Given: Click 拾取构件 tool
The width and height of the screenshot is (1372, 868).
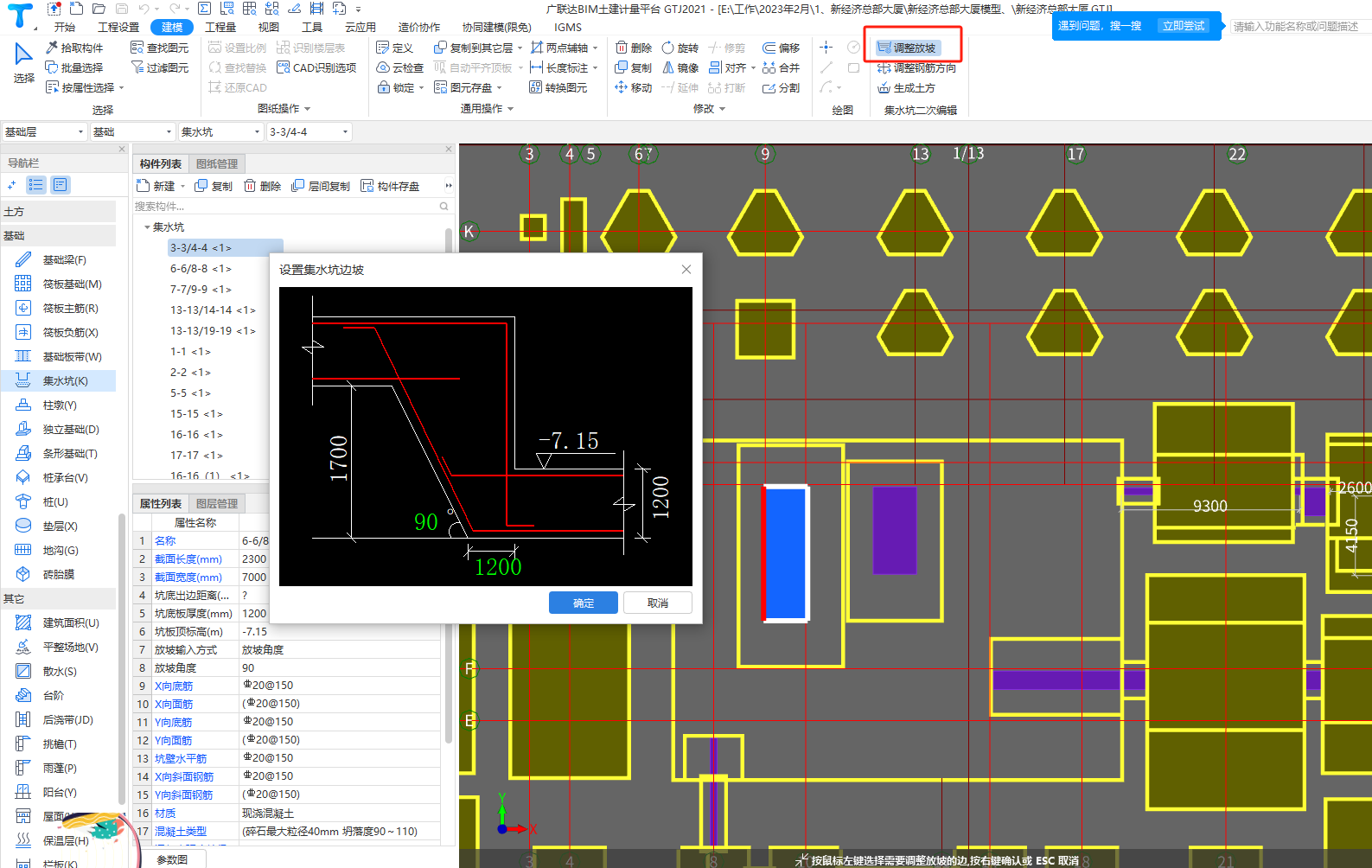Looking at the screenshot, I should 74,48.
